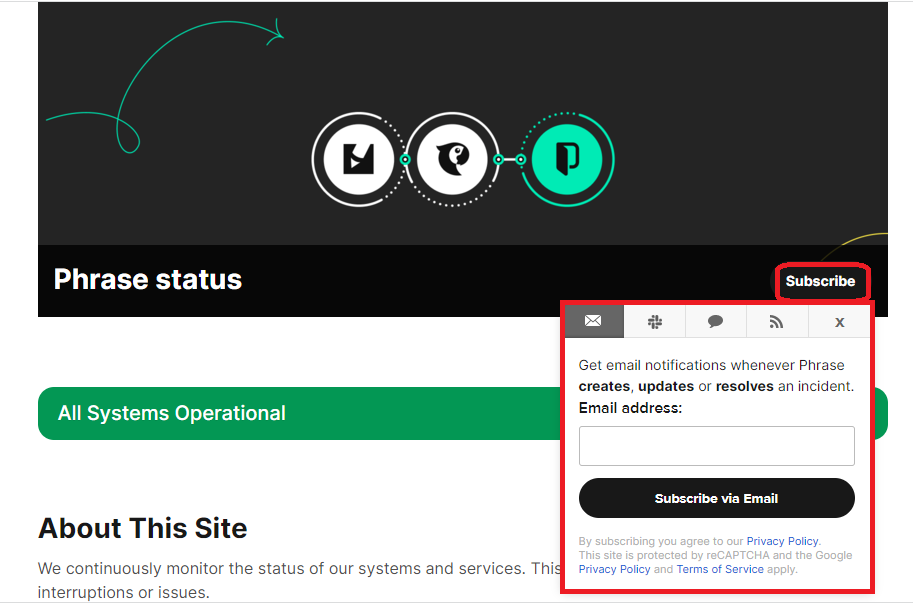Open the Terms of Service link
Viewport: 913px width, 603px height.
(x=719, y=569)
